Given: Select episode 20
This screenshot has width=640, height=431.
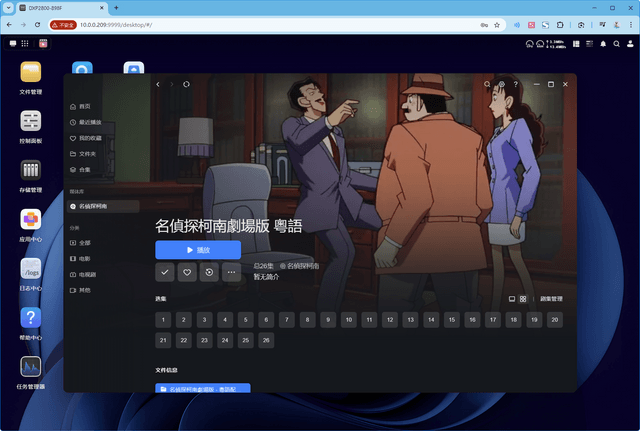Looking at the screenshot, I should [x=555, y=320].
